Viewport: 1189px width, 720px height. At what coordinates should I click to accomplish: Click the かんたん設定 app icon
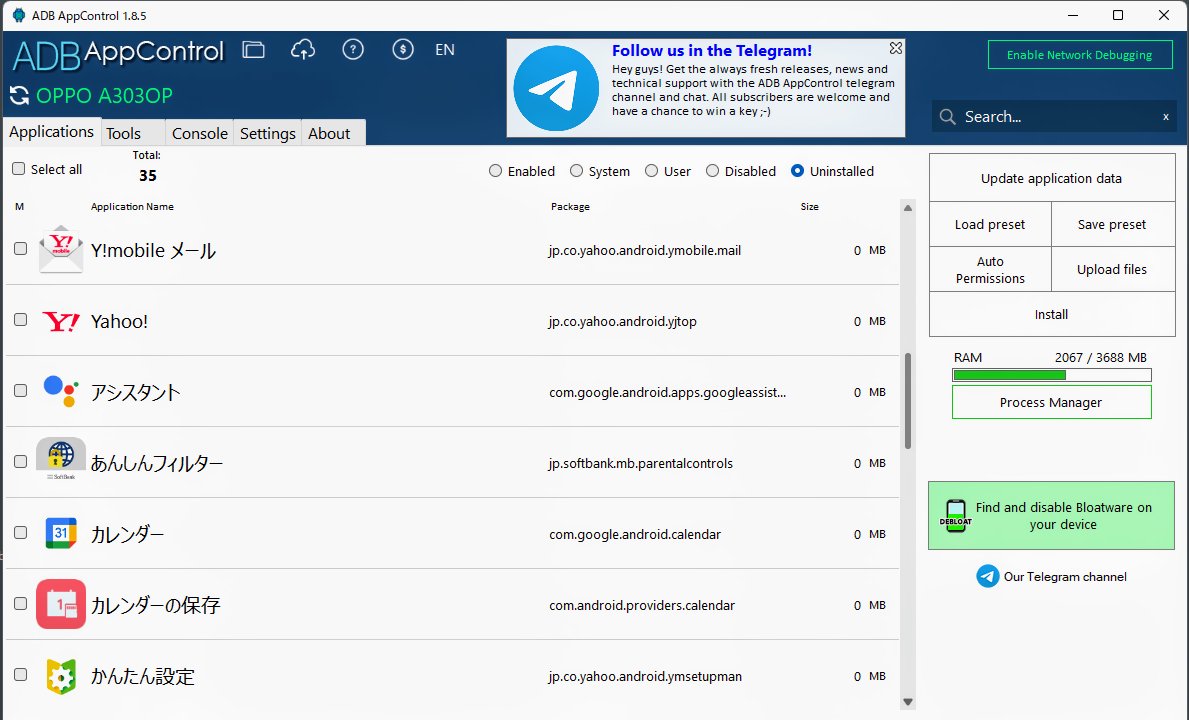[61, 676]
